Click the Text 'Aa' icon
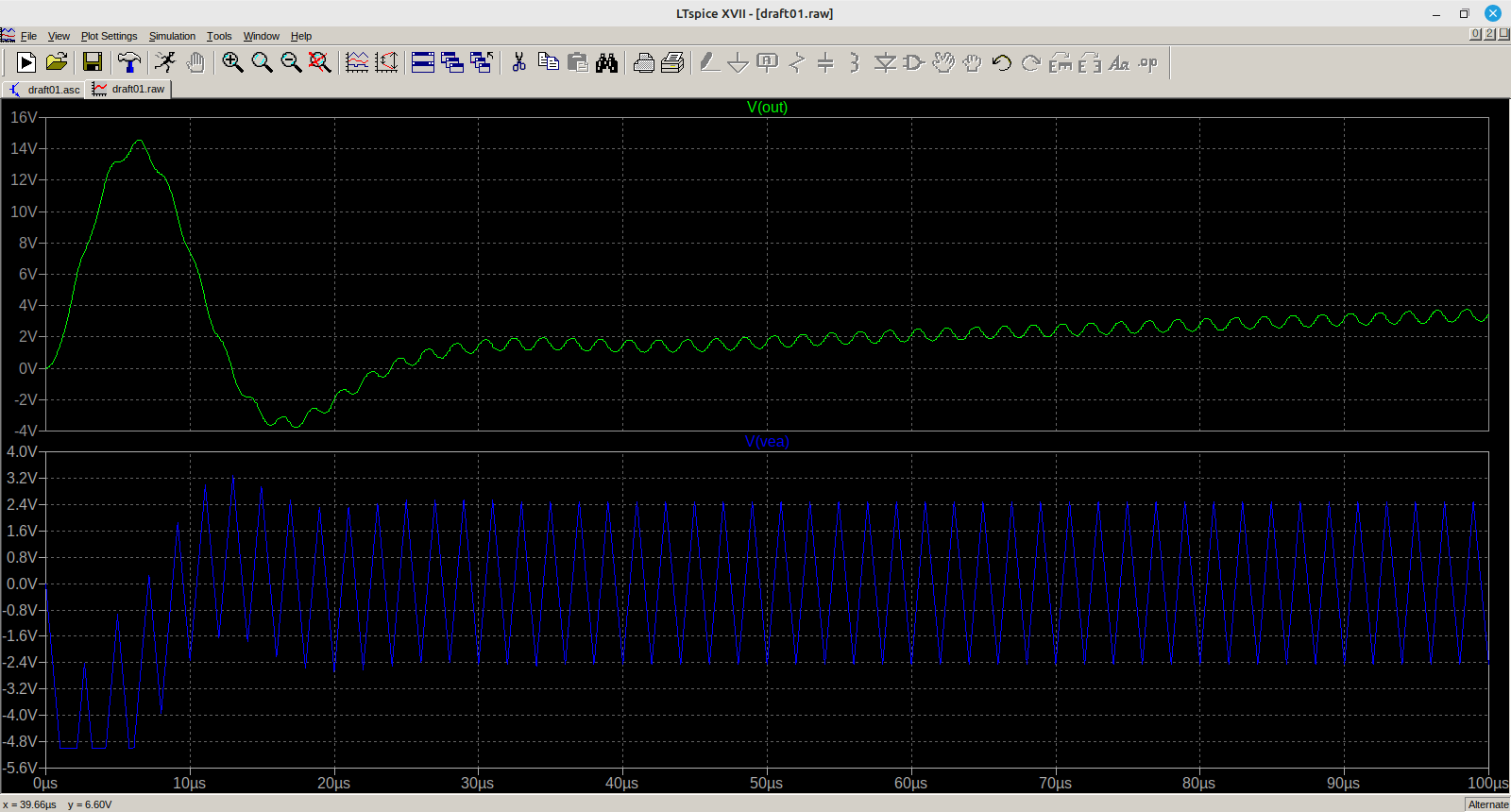Image resolution: width=1511 pixels, height=812 pixels. coord(1119,62)
